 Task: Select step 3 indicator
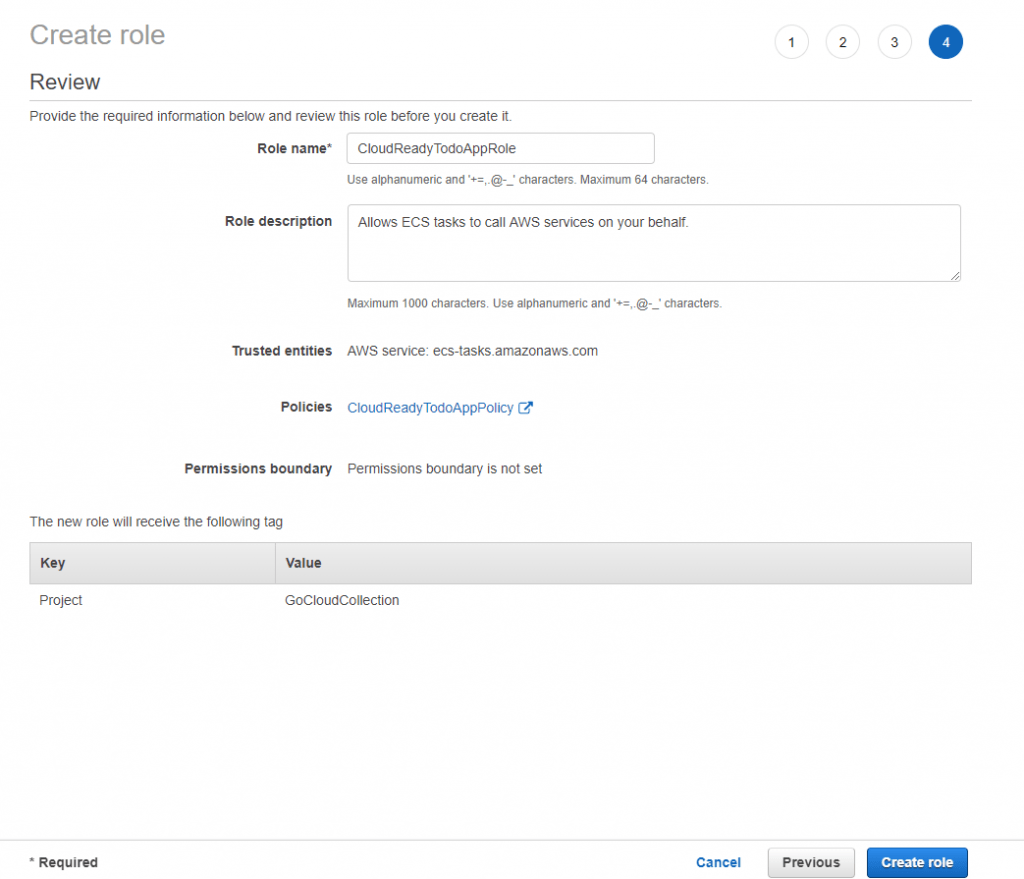(x=894, y=42)
